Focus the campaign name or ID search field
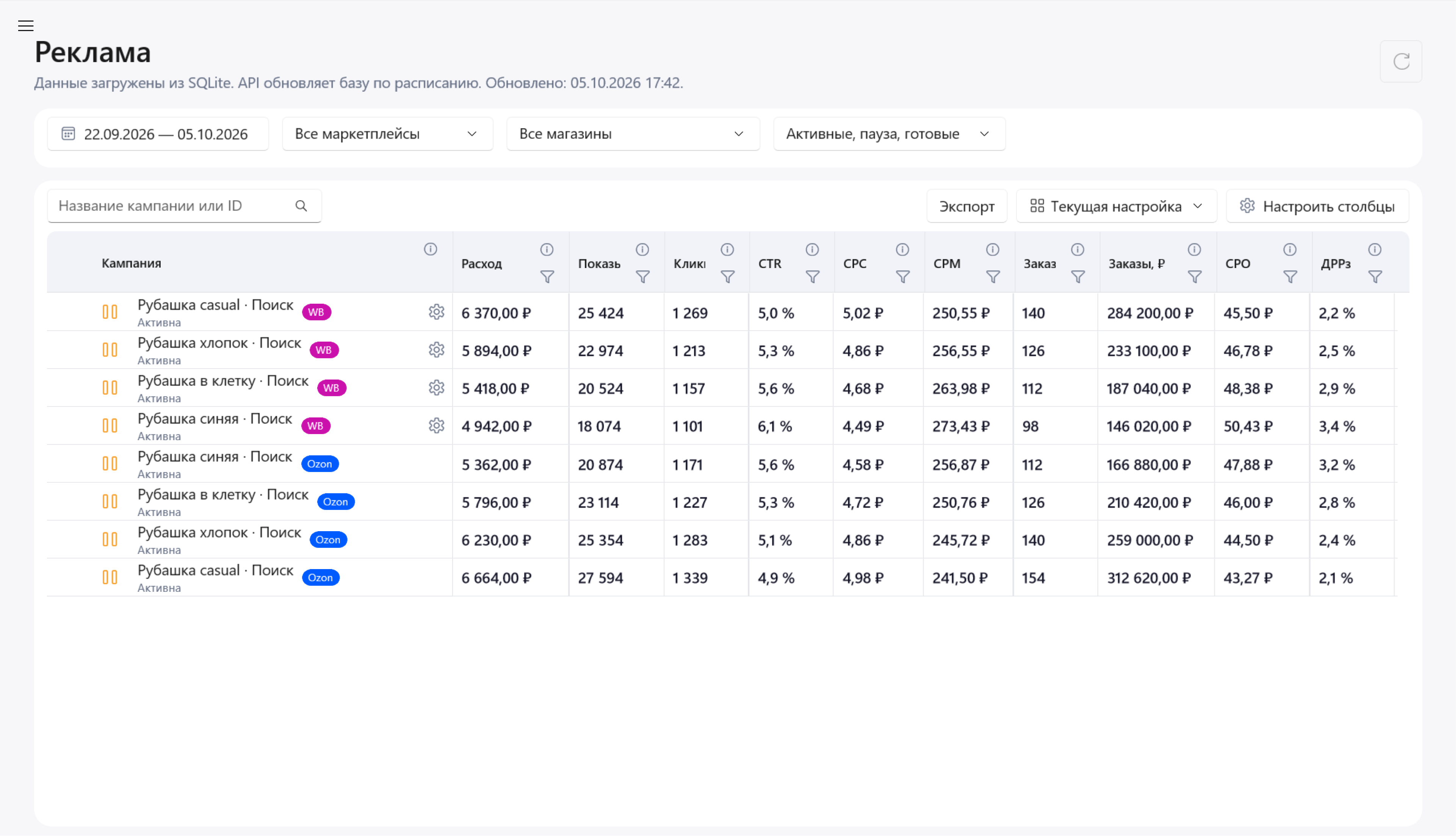This screenshot has width=1456, height=836. point(184,206)
